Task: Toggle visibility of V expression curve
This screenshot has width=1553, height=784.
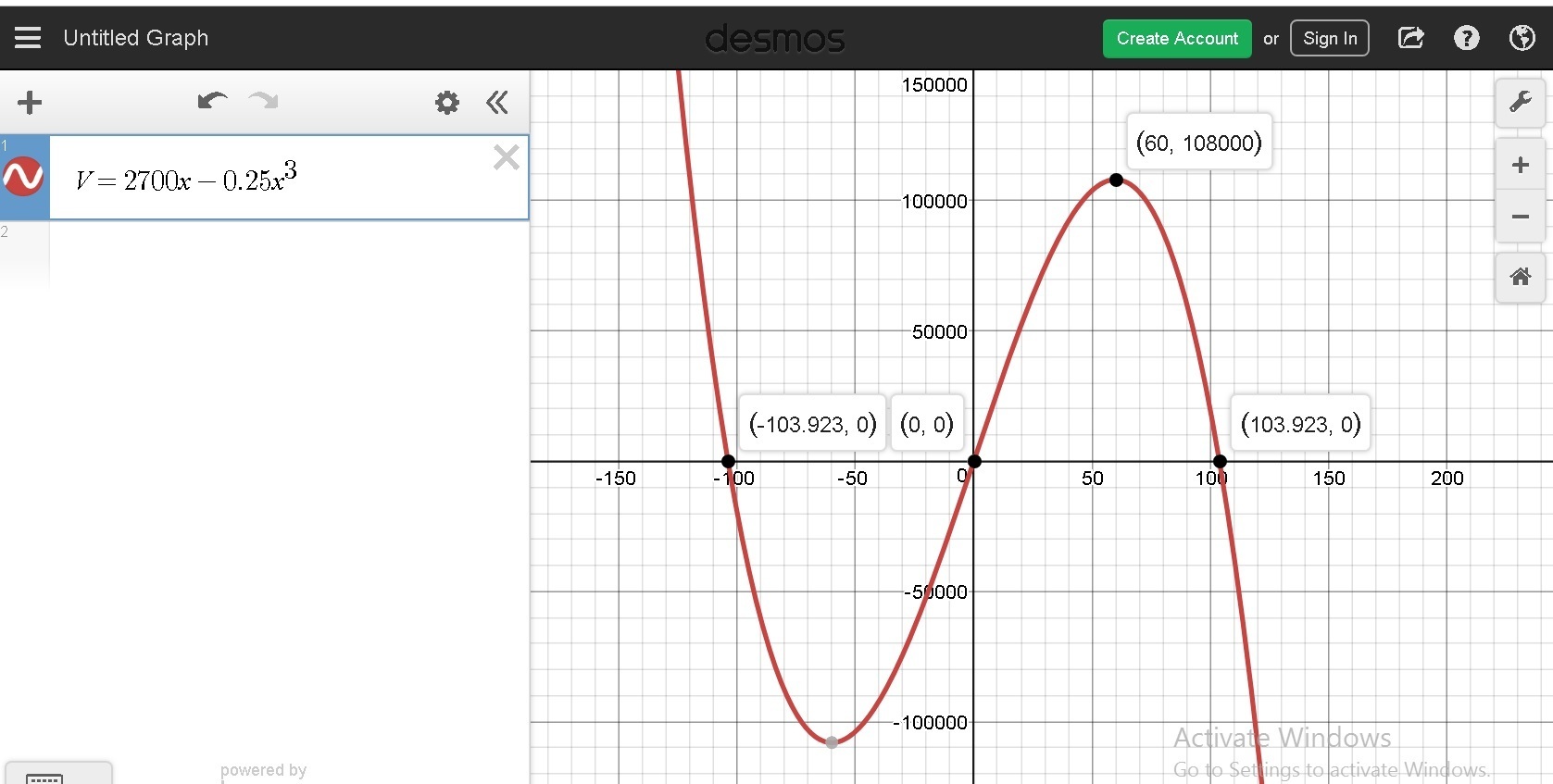Action: click(23, 176)
